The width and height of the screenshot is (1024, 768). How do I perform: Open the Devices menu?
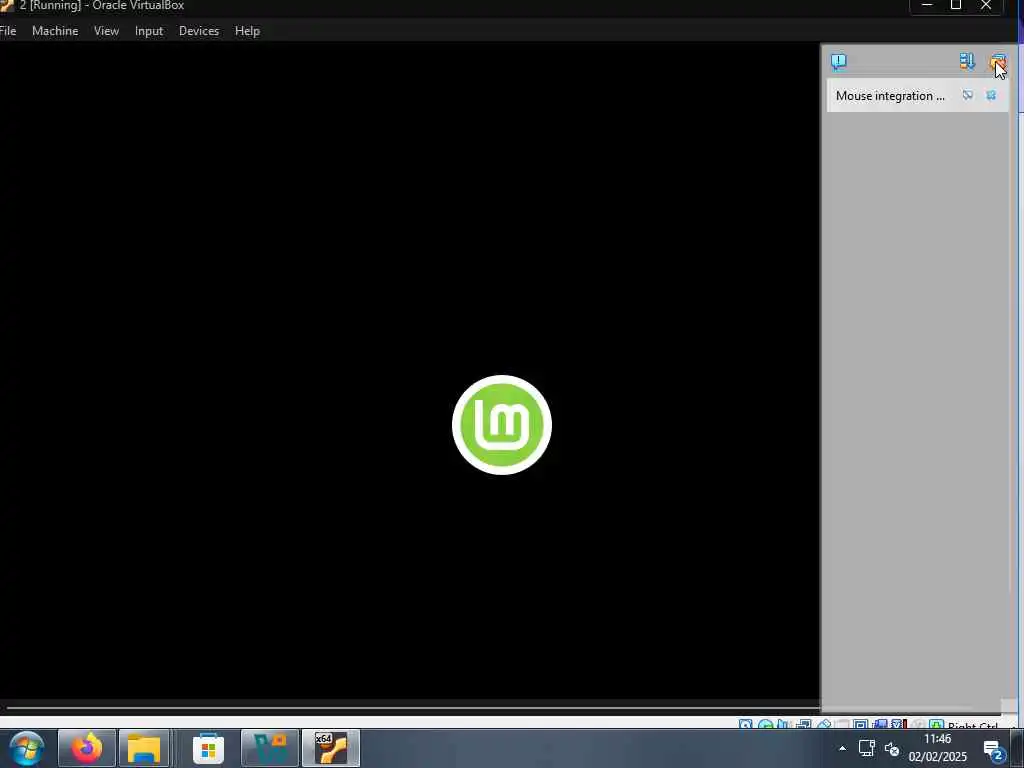(199, 31)
